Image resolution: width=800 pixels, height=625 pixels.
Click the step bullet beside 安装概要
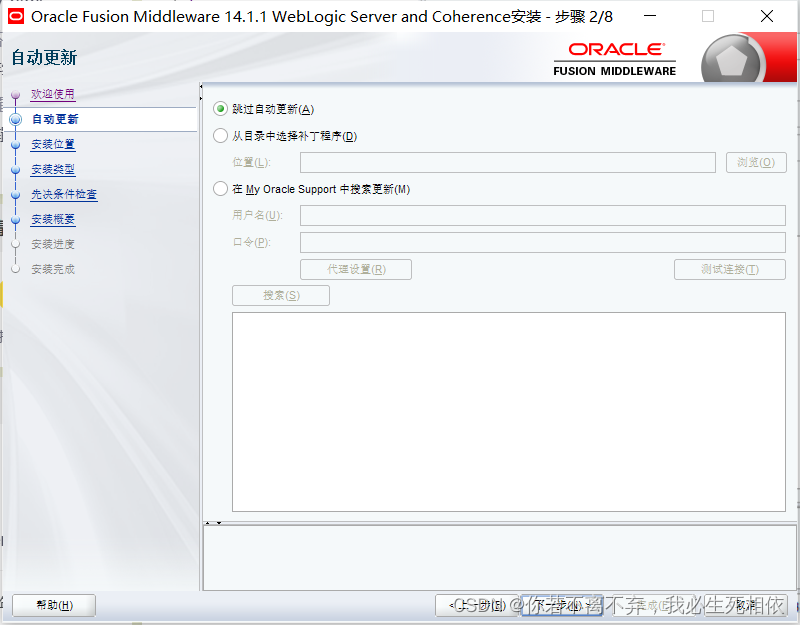pos(15,219)
